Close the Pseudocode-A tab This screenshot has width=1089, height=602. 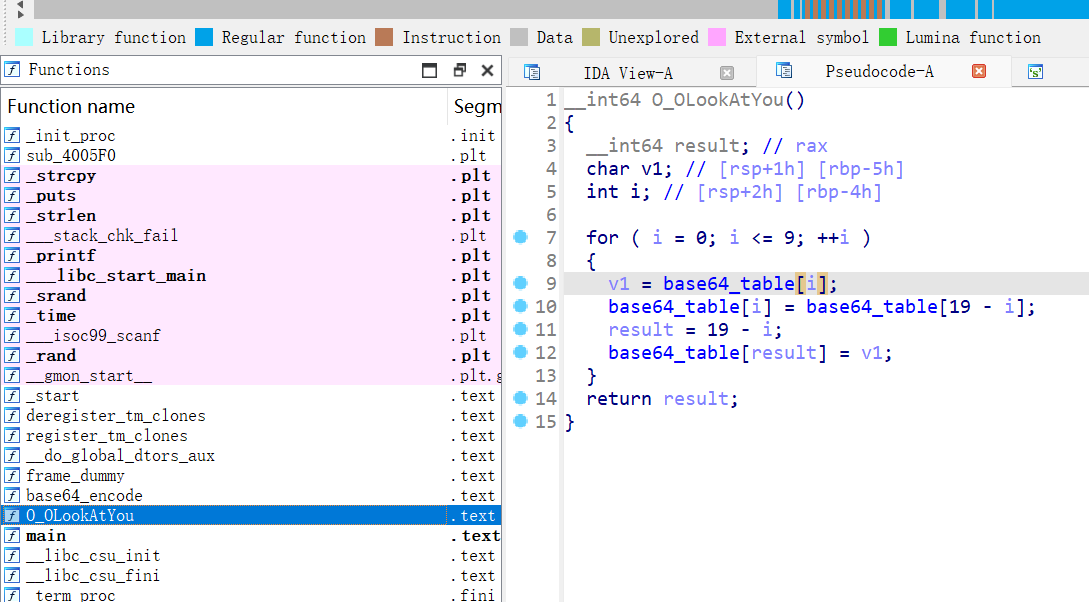[979, 71]
